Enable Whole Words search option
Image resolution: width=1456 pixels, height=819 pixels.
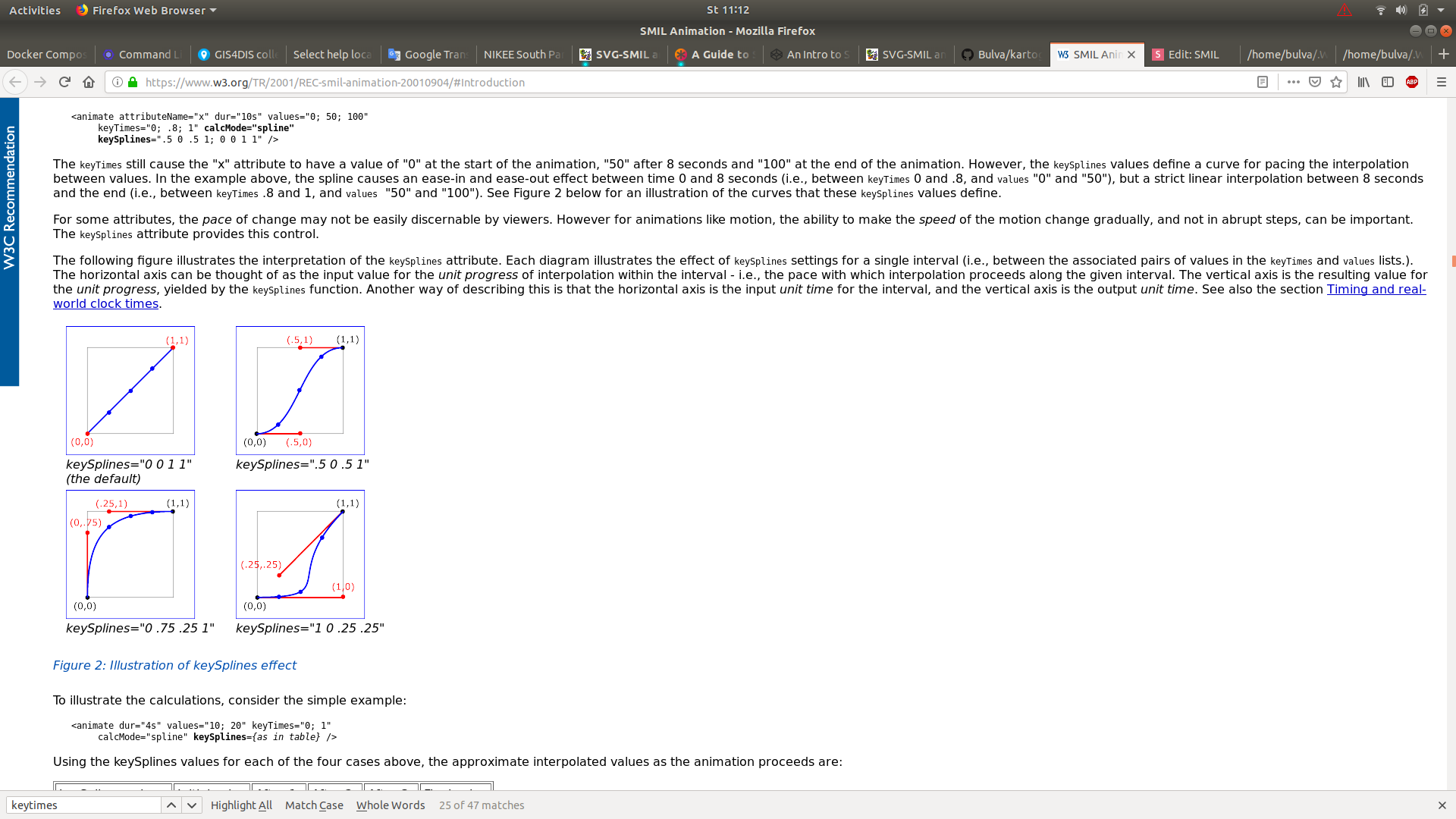coord(391,805)
